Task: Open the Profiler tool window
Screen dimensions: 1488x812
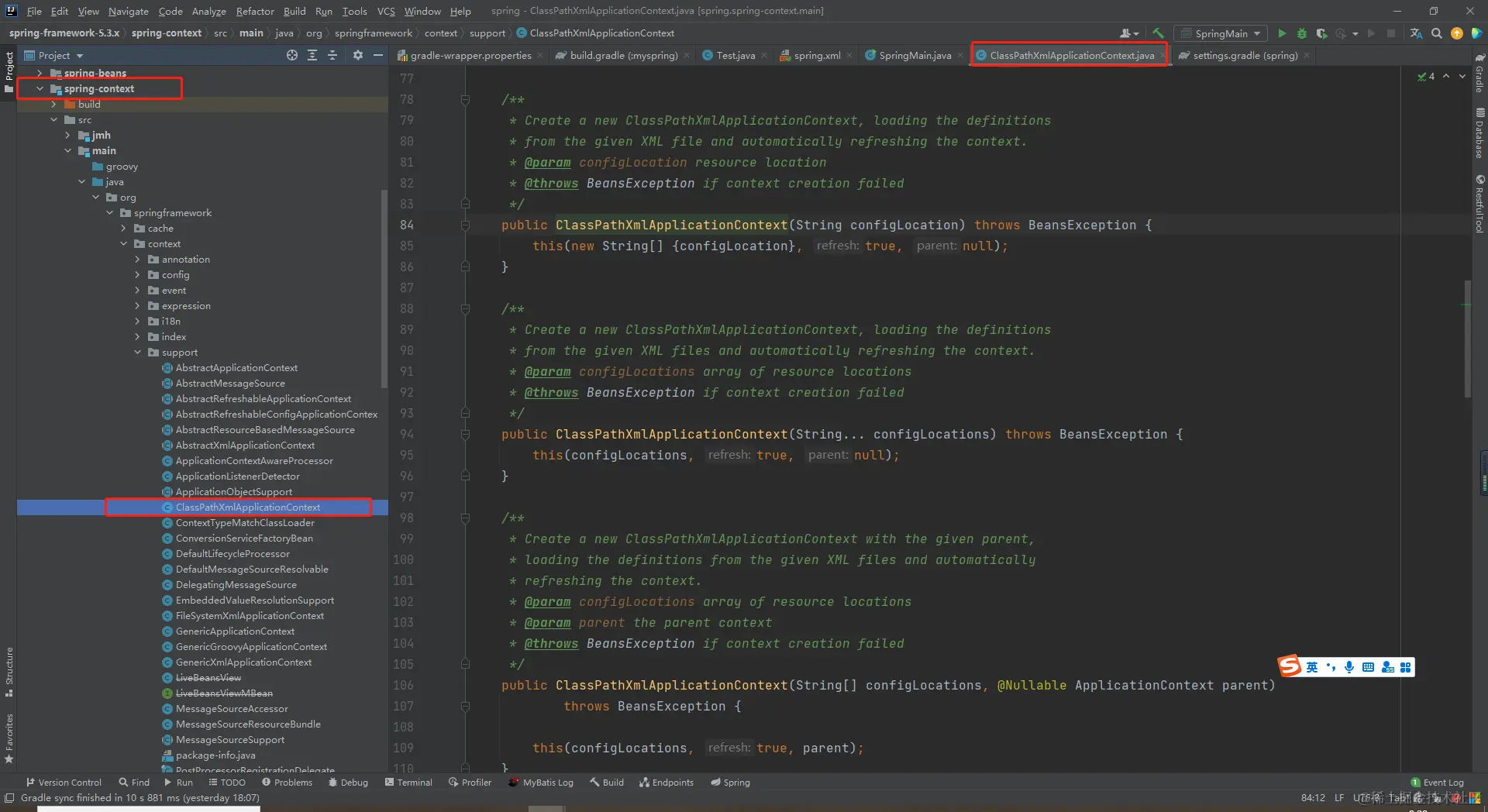Action: click(470, 782)
